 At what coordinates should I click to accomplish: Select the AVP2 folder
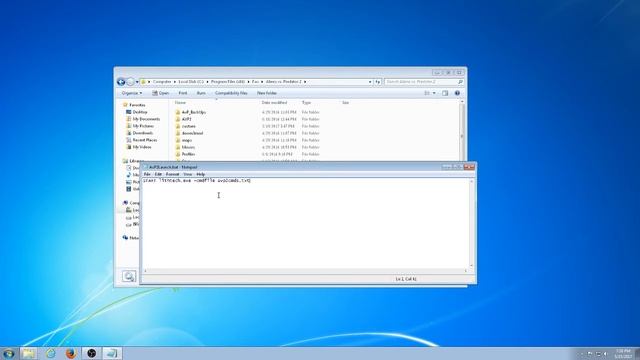[187, 119]
